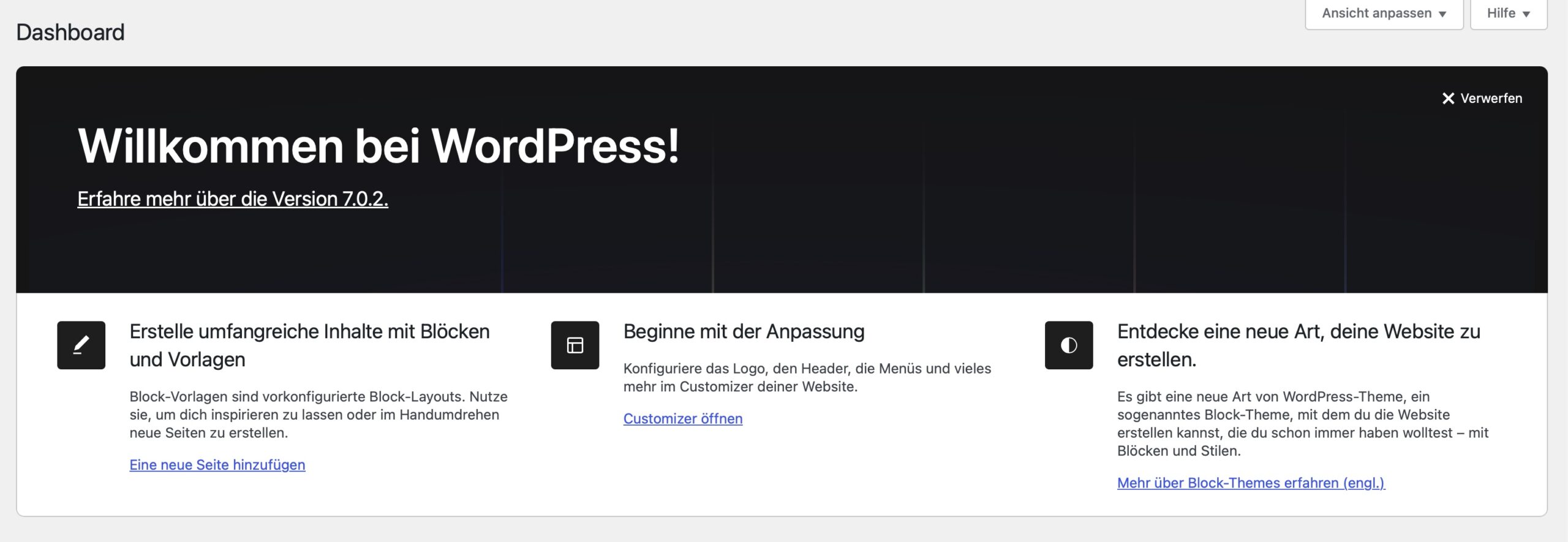The width and height of the screenshot is (1568, 542).
Task: Click the layout customizer icon
Action: click(575, 345)
